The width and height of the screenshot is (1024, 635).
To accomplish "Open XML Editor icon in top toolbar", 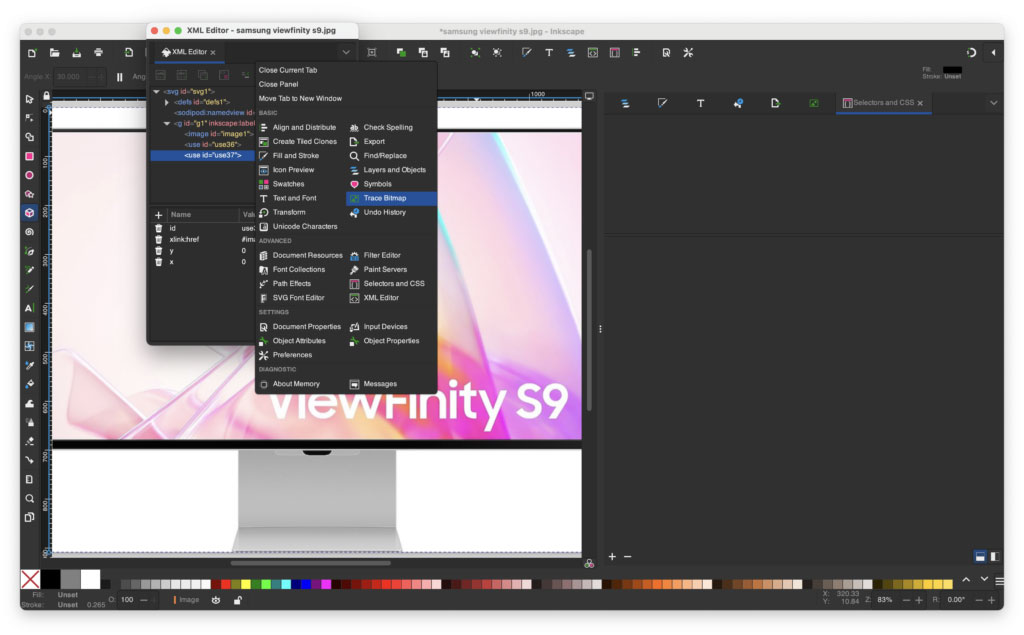I will (x=592, y=53).
